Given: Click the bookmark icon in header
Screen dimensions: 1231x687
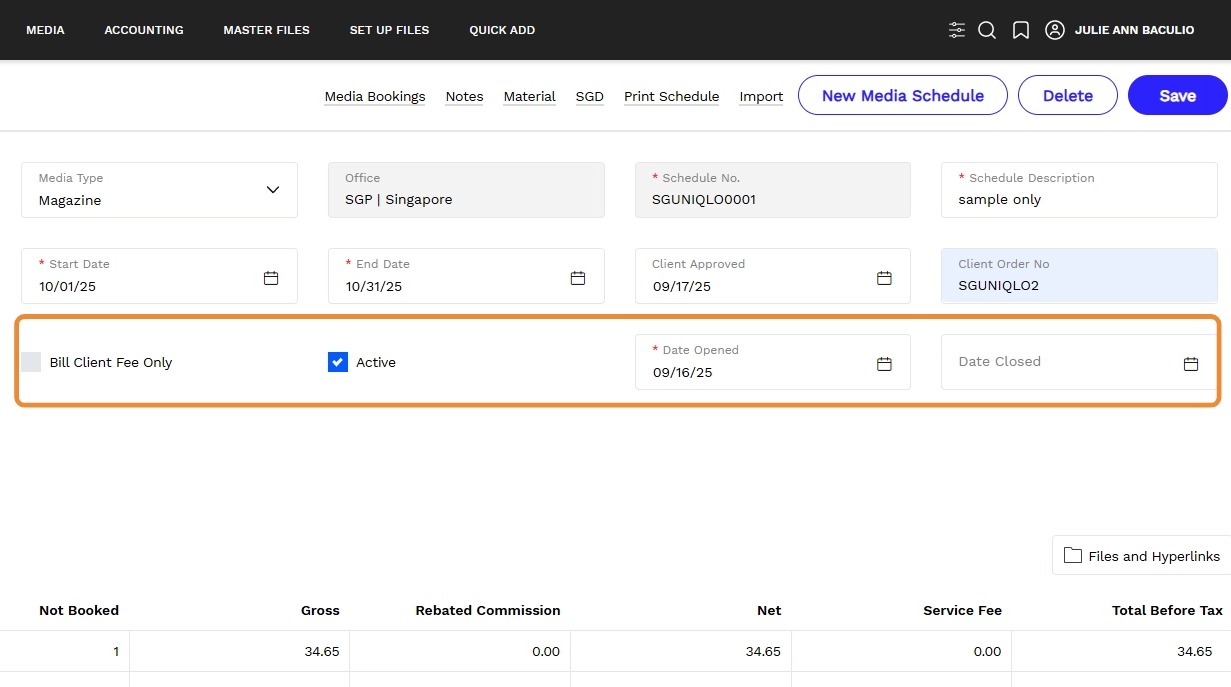Looking at the screenshot, I should [x=1021, y=30].
